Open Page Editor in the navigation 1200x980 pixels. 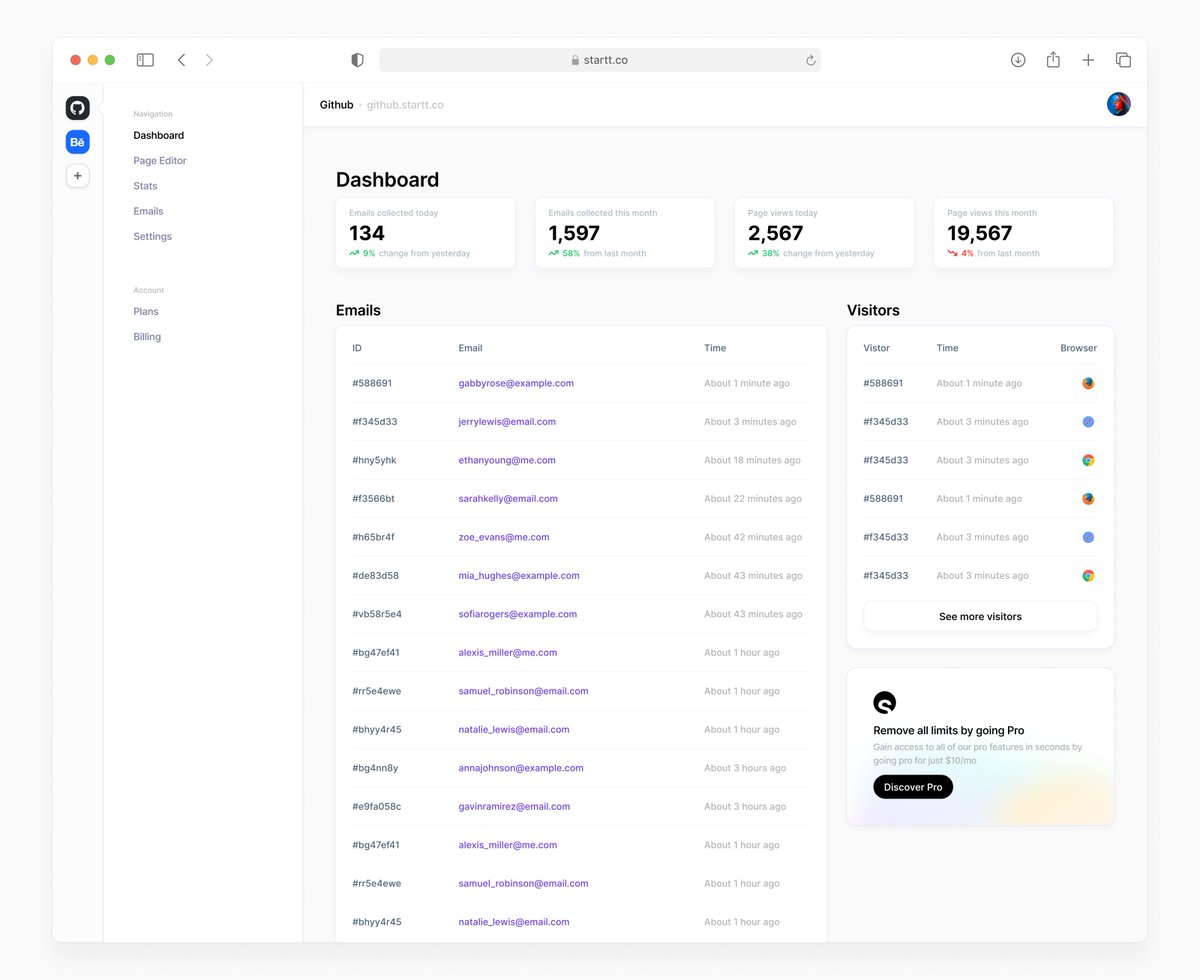click(x=160, y=161)
